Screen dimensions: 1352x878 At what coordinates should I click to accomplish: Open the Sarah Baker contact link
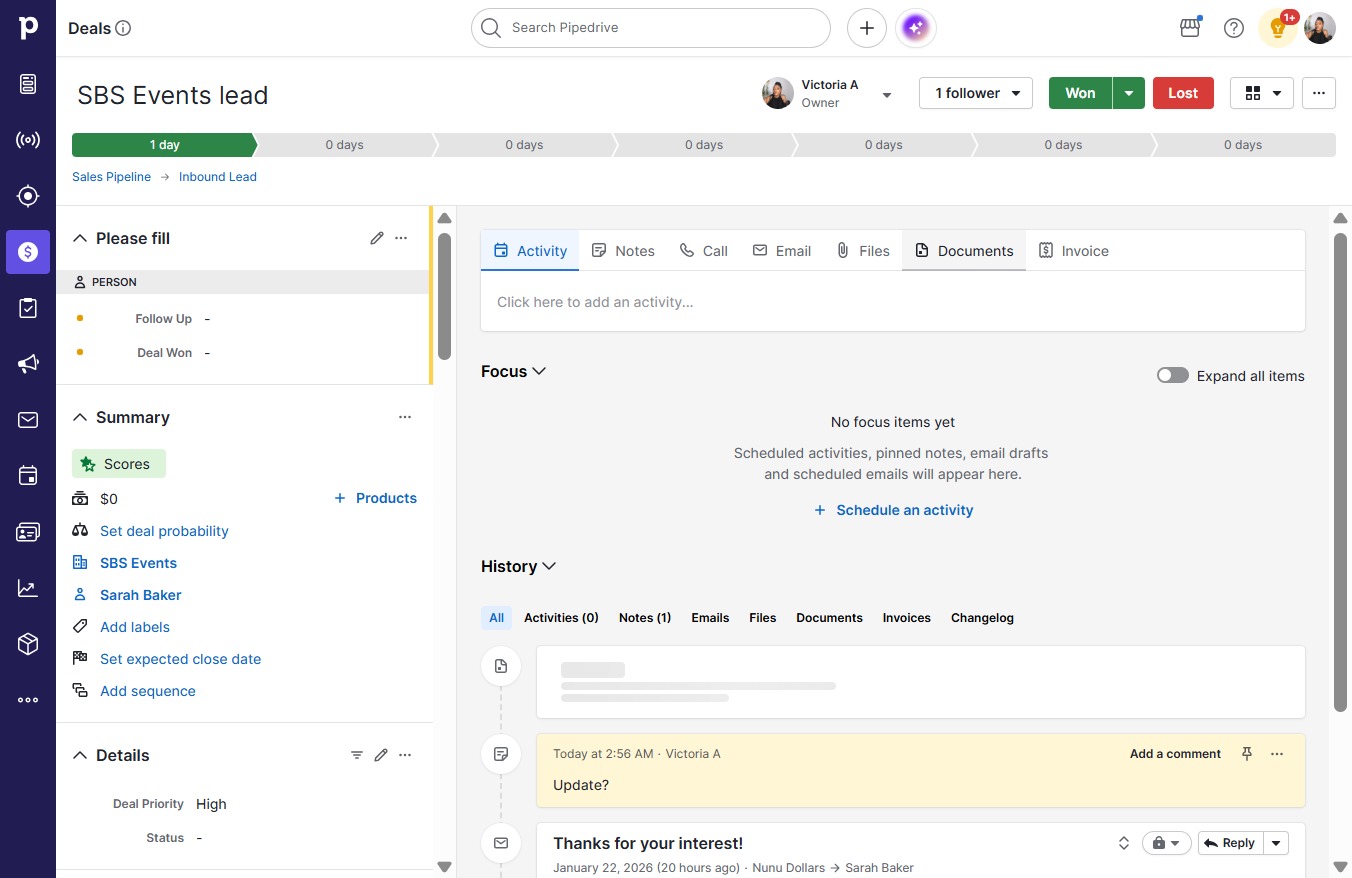tap(141, 595)
